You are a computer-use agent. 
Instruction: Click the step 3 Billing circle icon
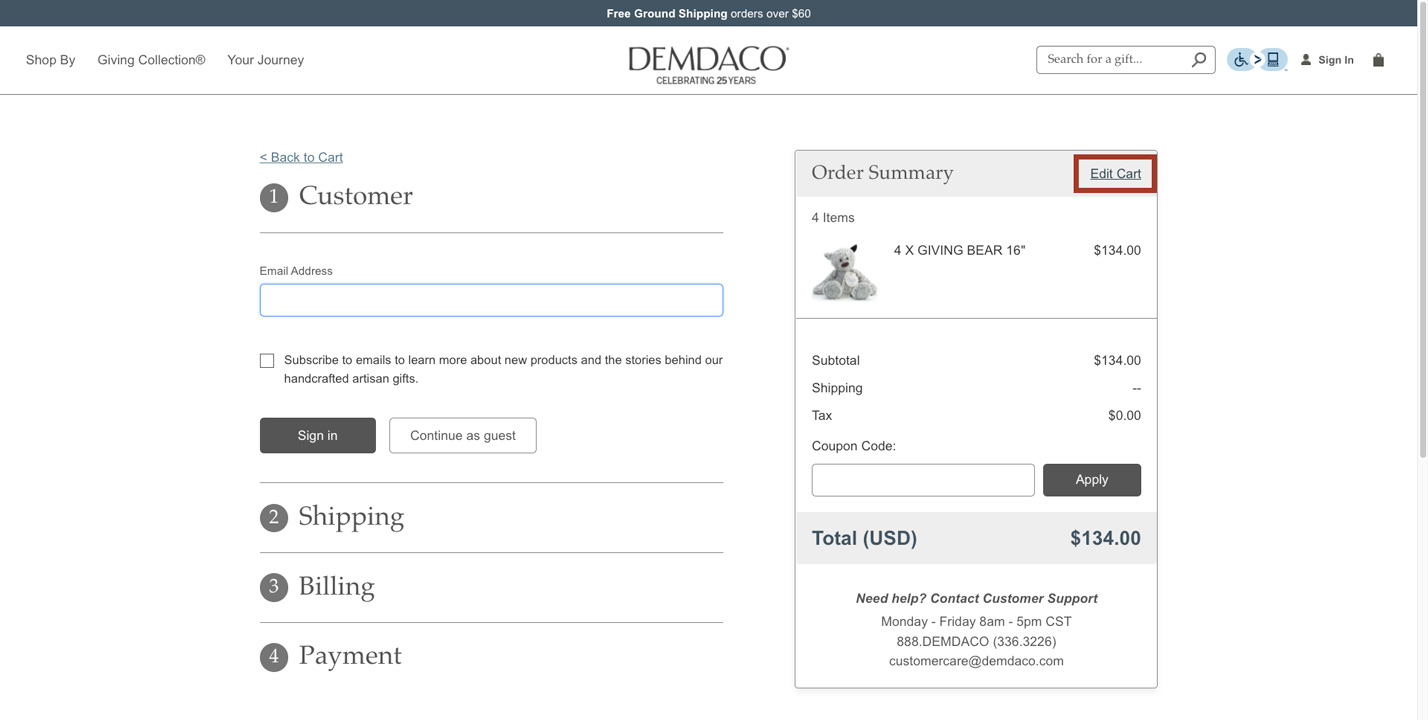pos(273,587)
